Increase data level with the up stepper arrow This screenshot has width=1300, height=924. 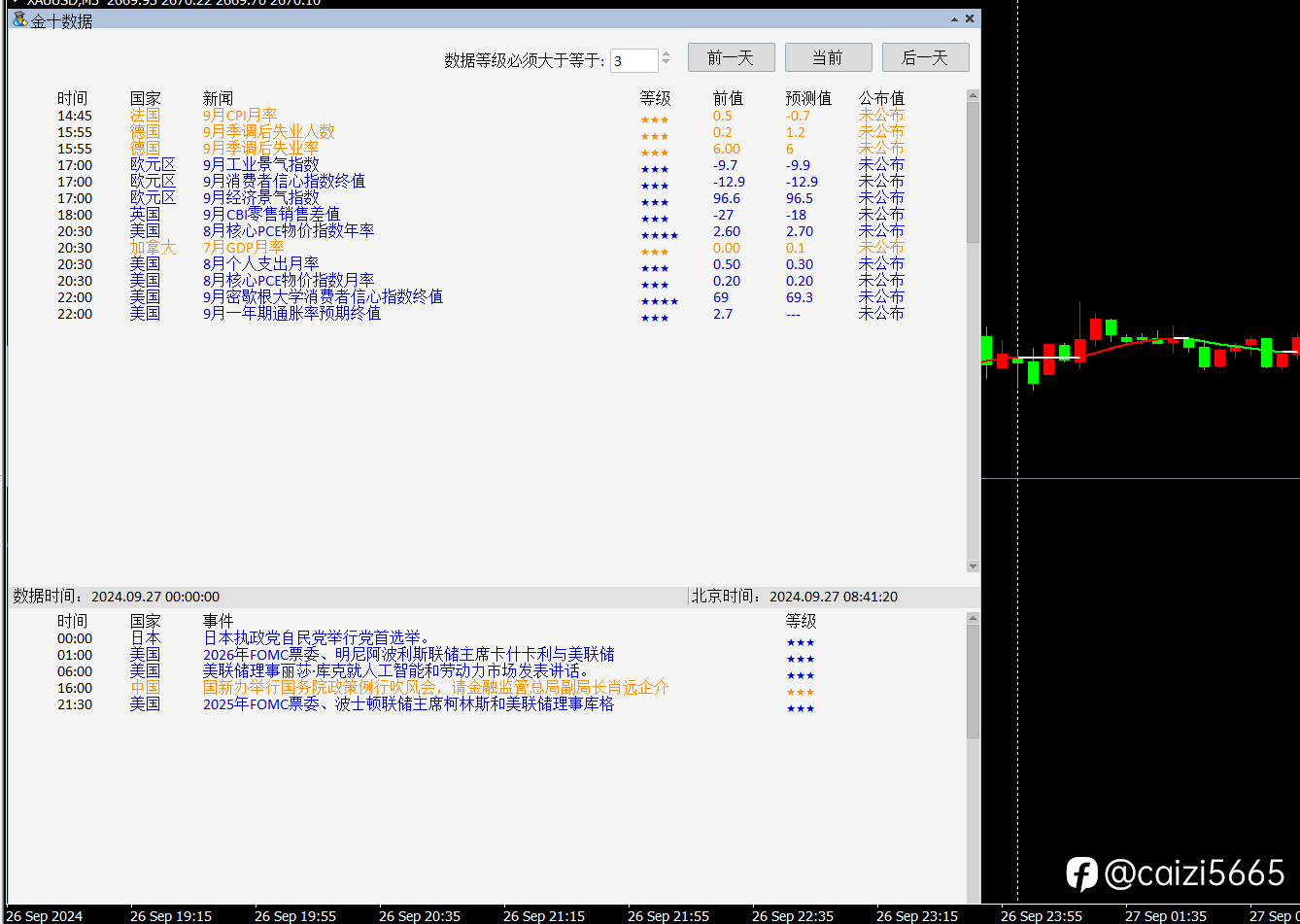pos(666,55)
